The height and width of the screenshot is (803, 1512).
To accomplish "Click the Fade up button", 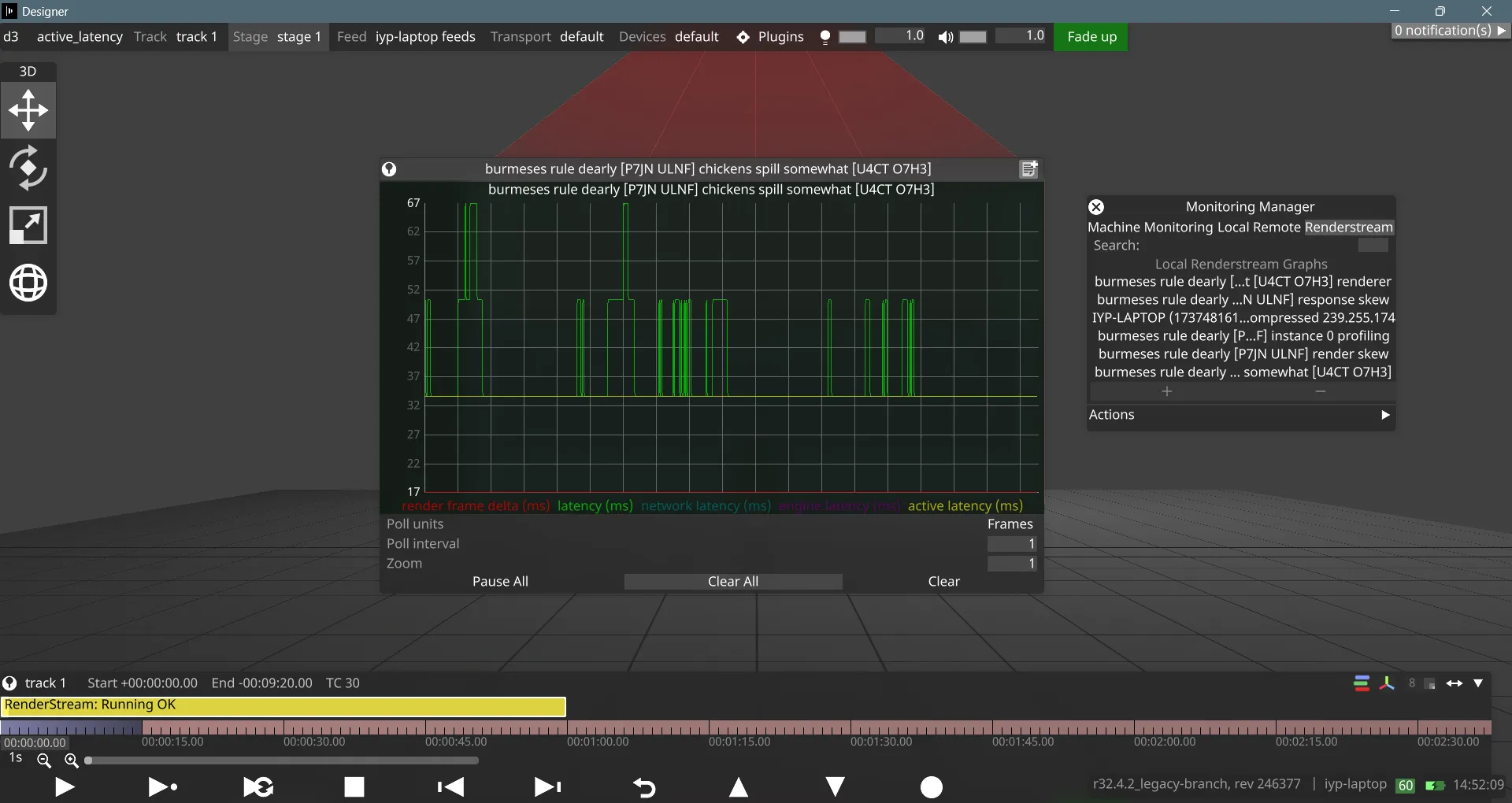I will (x=1091, y=36).
